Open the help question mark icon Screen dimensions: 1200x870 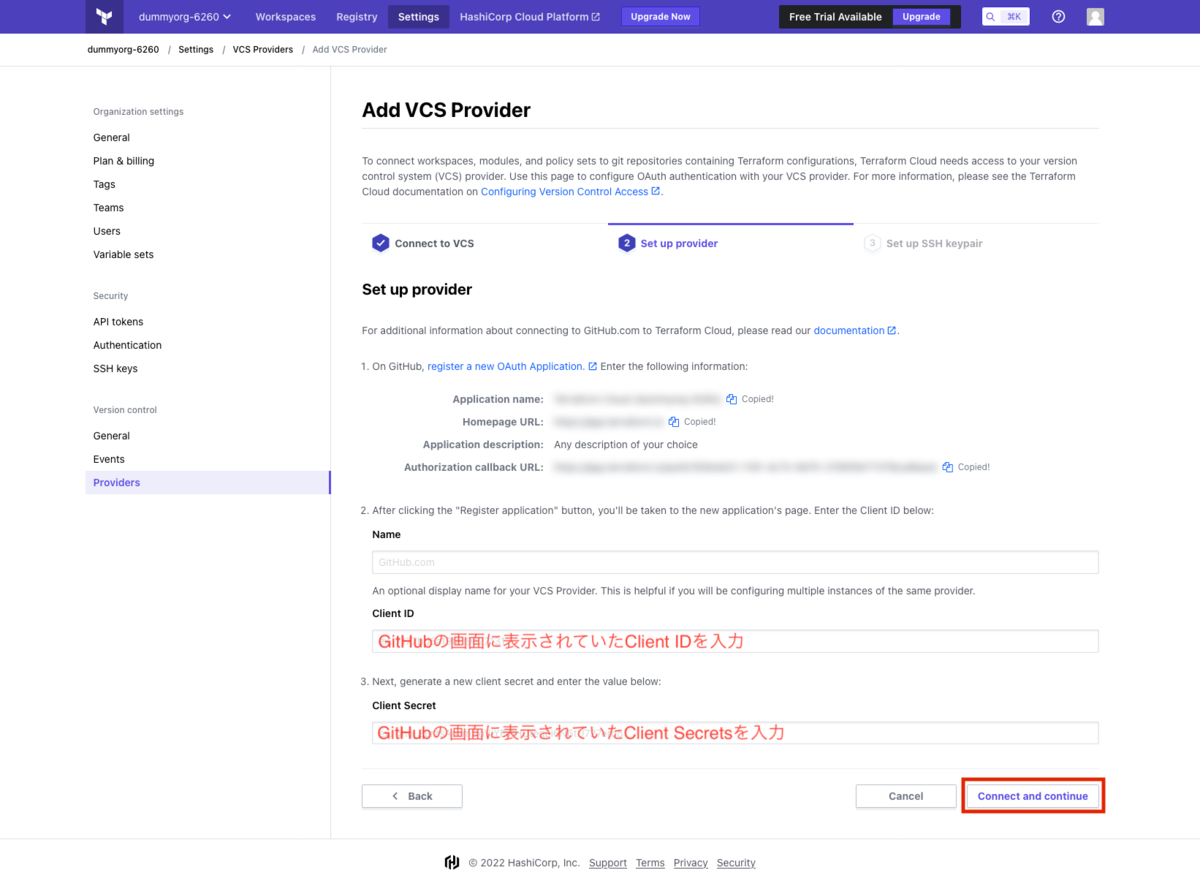pyautogui.click(x=1059, y=17)
